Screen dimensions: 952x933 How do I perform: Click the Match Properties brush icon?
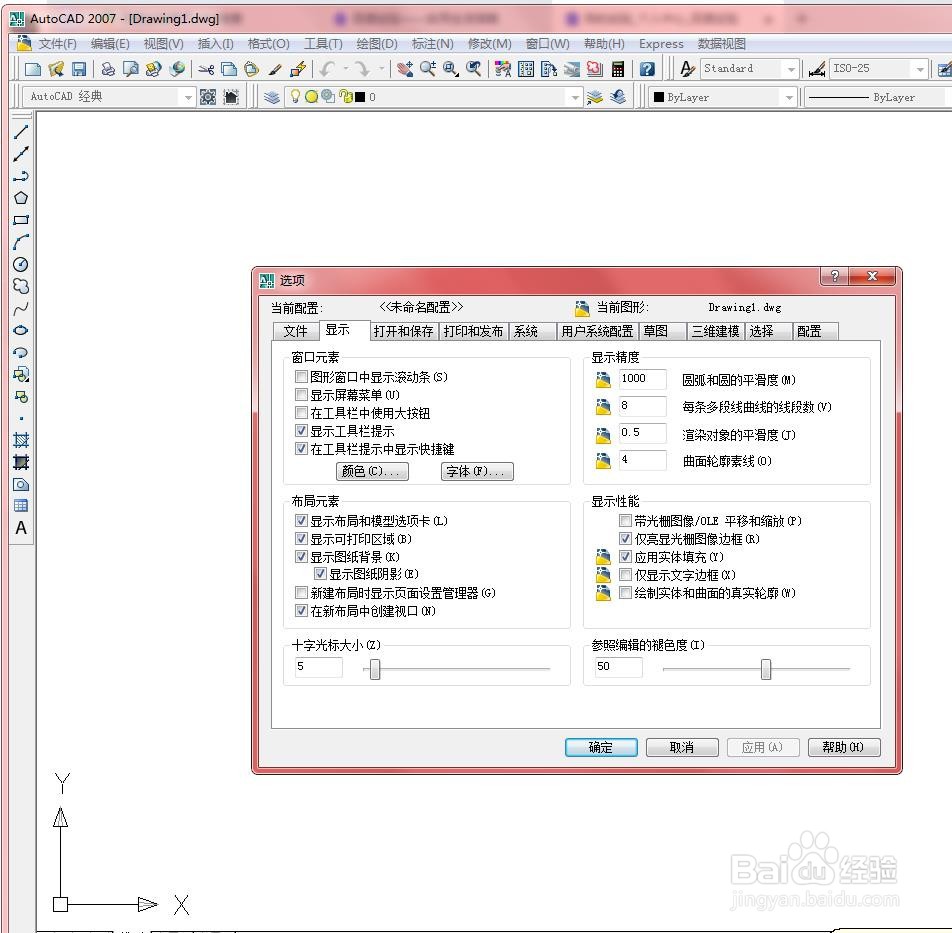275,69
